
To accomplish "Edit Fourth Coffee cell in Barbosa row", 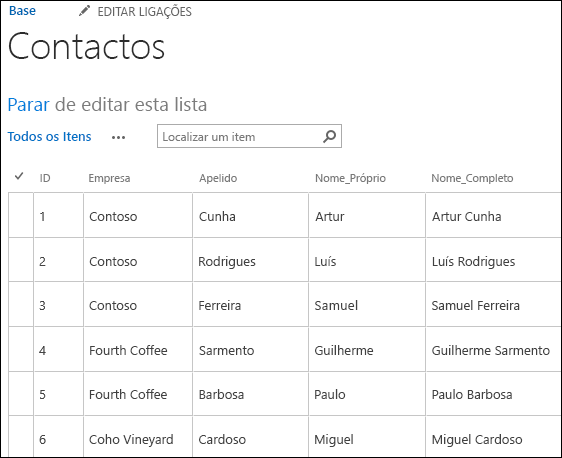I will 138,393.
